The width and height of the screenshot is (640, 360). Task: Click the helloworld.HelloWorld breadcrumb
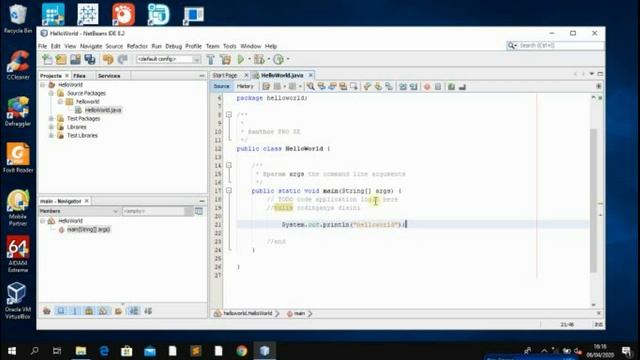click(248, 313)
